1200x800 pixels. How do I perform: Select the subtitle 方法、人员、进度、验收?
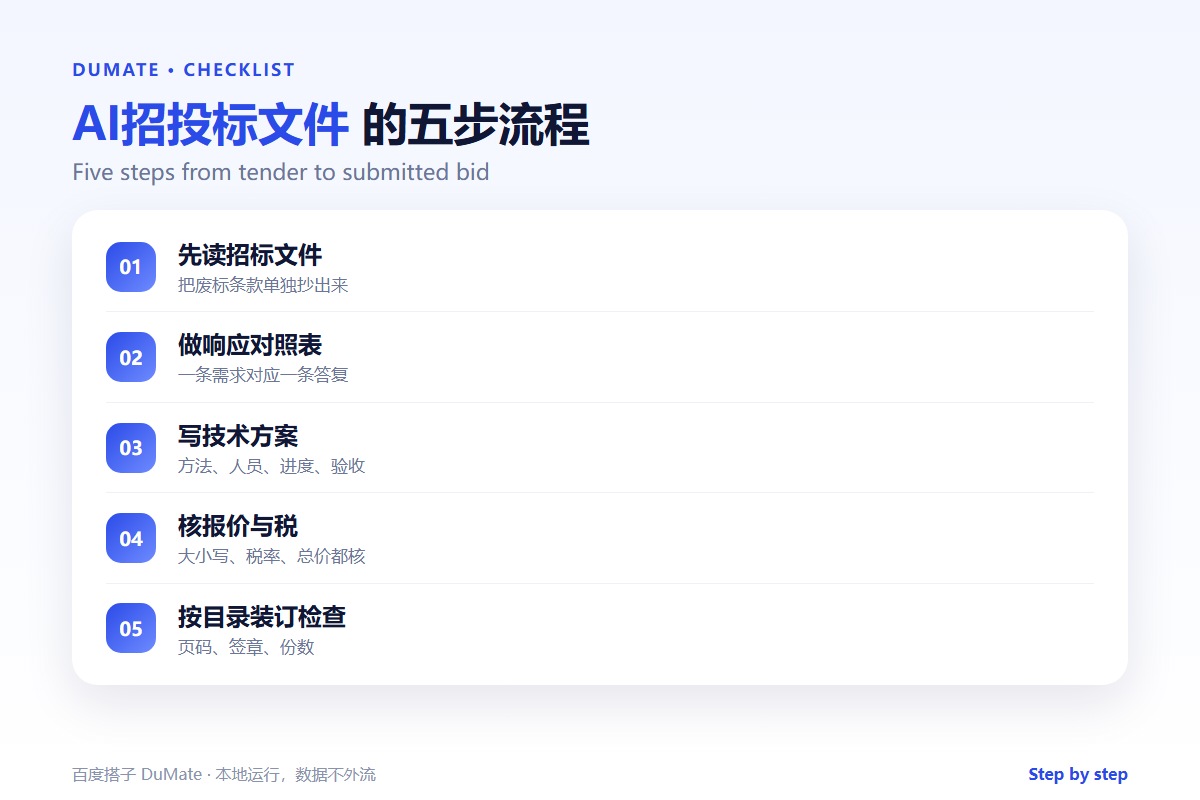(272, 466)
